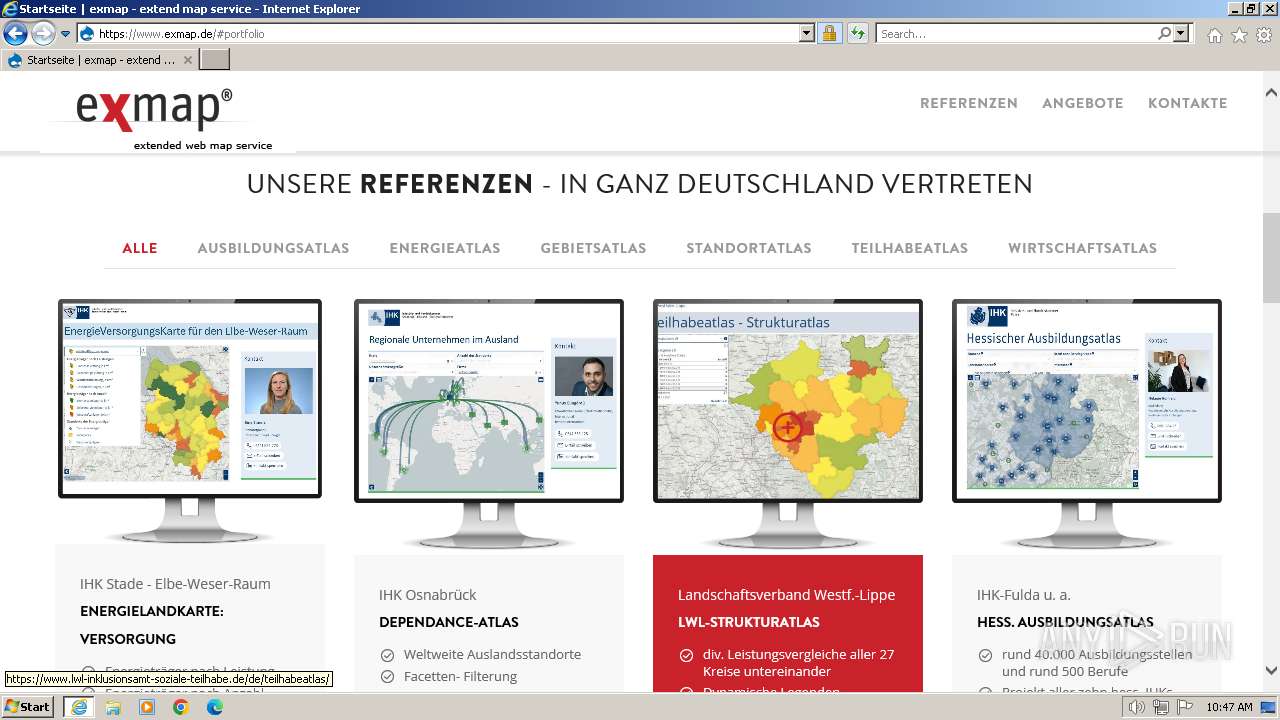Click the volume speaker tray icon

point(1137,708)
